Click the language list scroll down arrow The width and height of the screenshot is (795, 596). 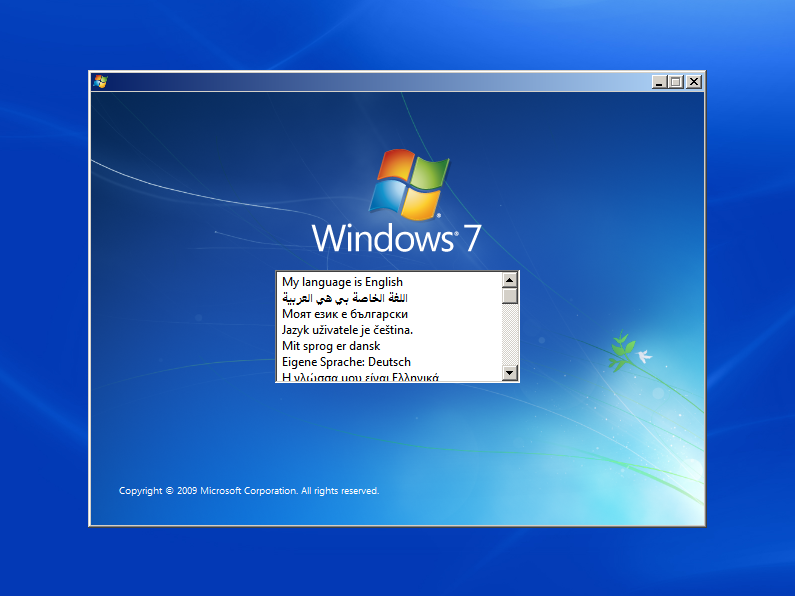click(510, 373)
